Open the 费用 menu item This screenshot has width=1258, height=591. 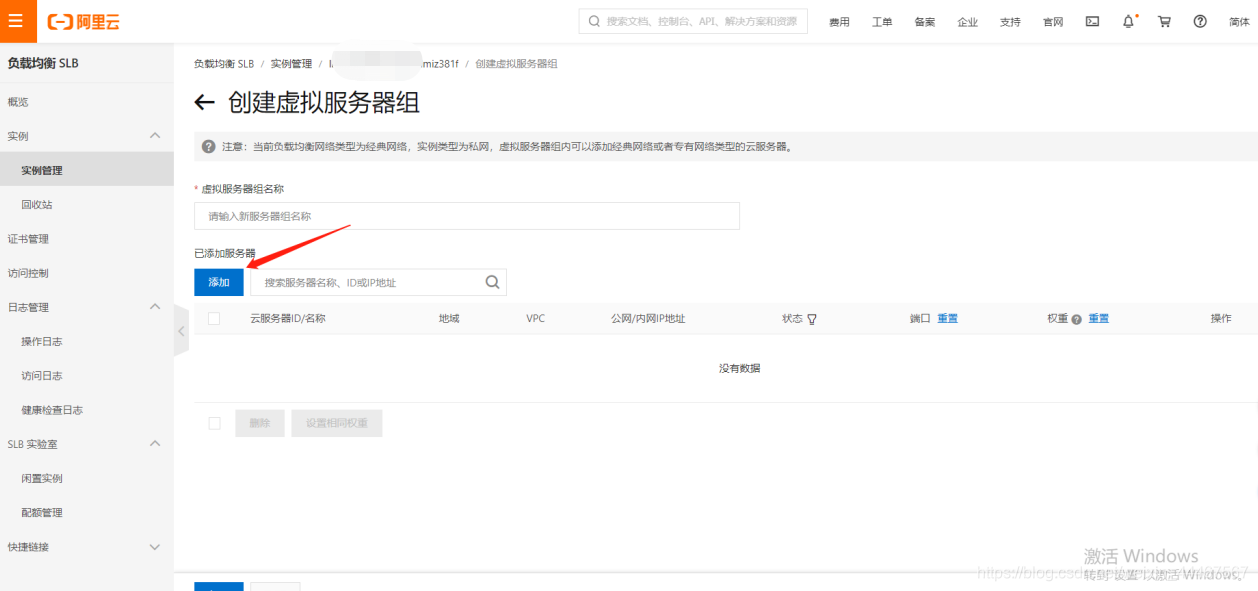(839, 20)
